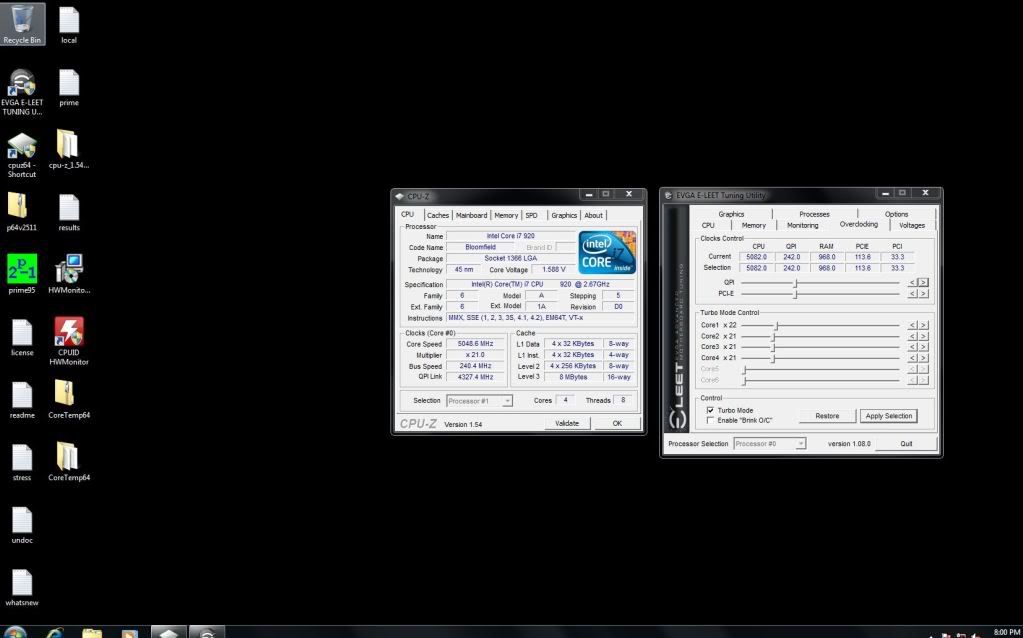The height and width of the screenshot is (638, 1023).
Task: Click the PCI-E slider handle
Action: [795, 294]
